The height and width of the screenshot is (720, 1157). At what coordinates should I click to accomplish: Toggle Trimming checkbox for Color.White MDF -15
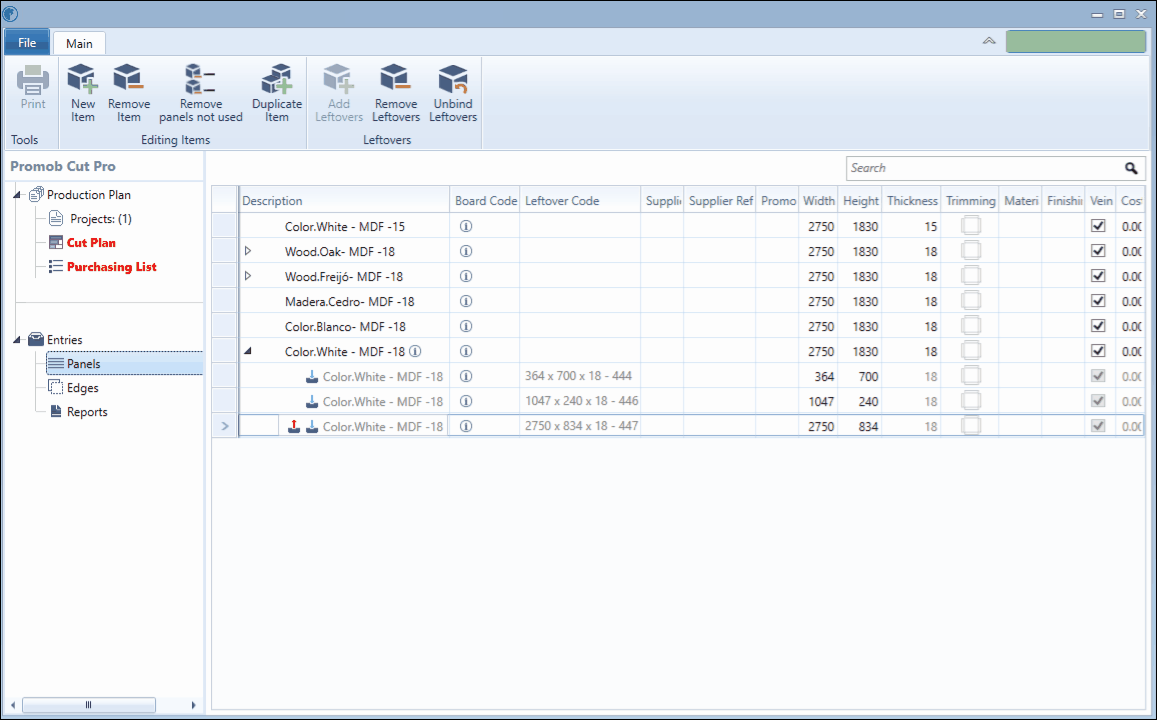(971, 226)
